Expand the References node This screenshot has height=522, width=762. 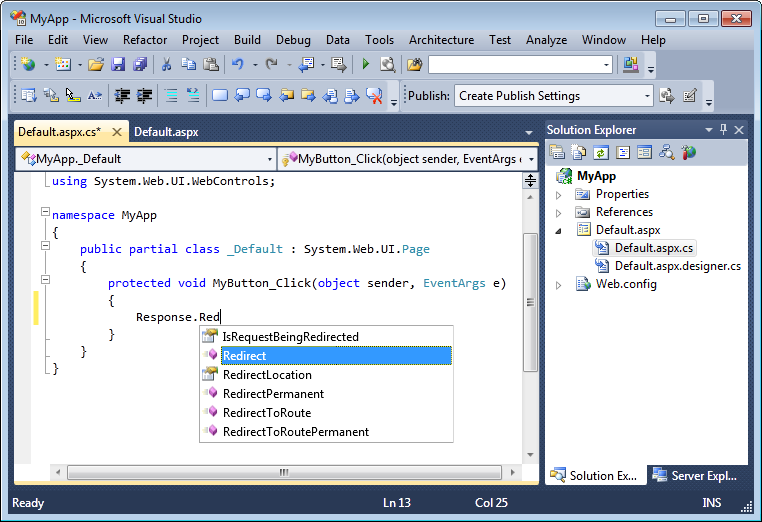pyautogui.click(x=558, y=213)
